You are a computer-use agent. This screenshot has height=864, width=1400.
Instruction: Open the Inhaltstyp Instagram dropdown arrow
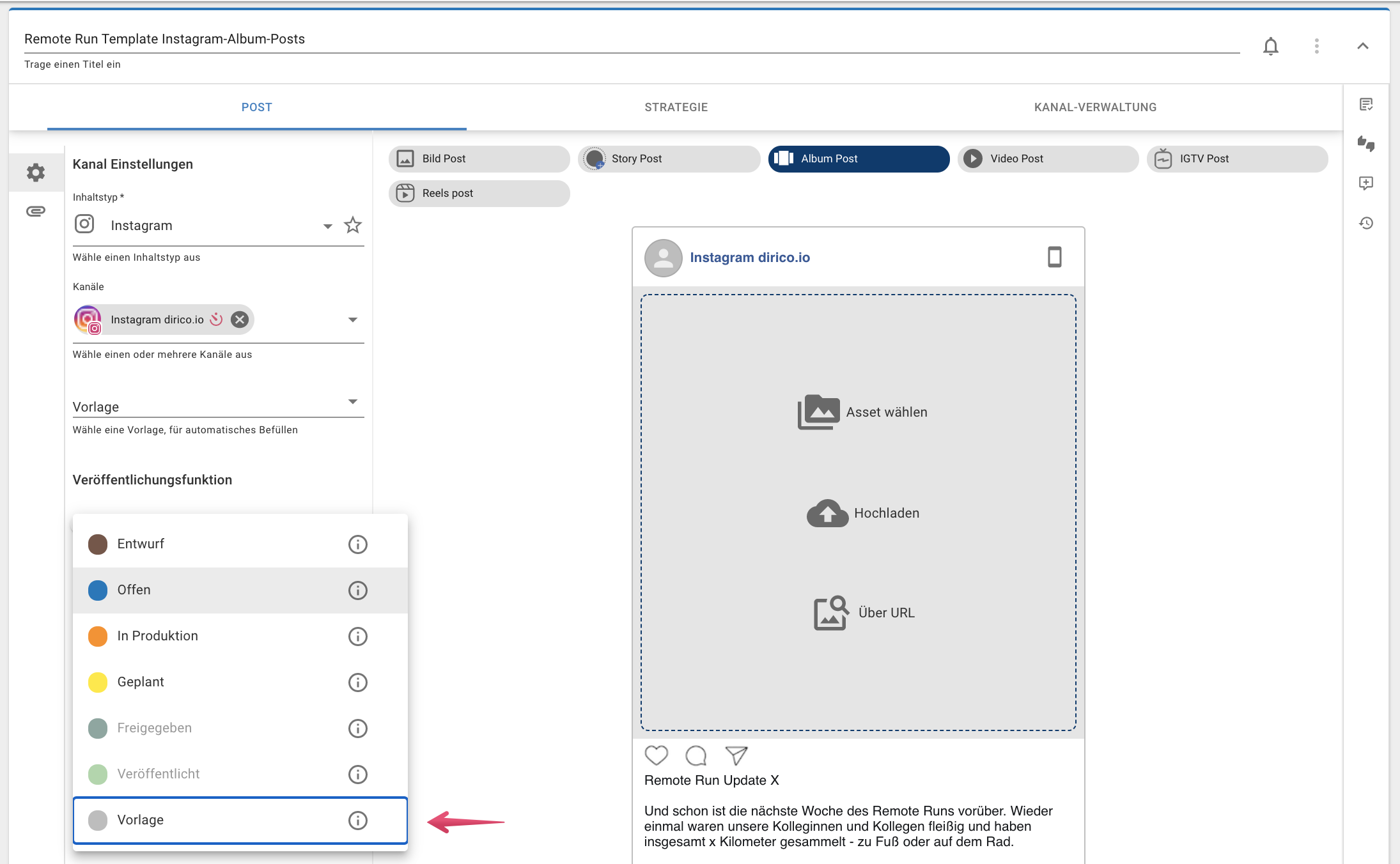coord(327,226)
